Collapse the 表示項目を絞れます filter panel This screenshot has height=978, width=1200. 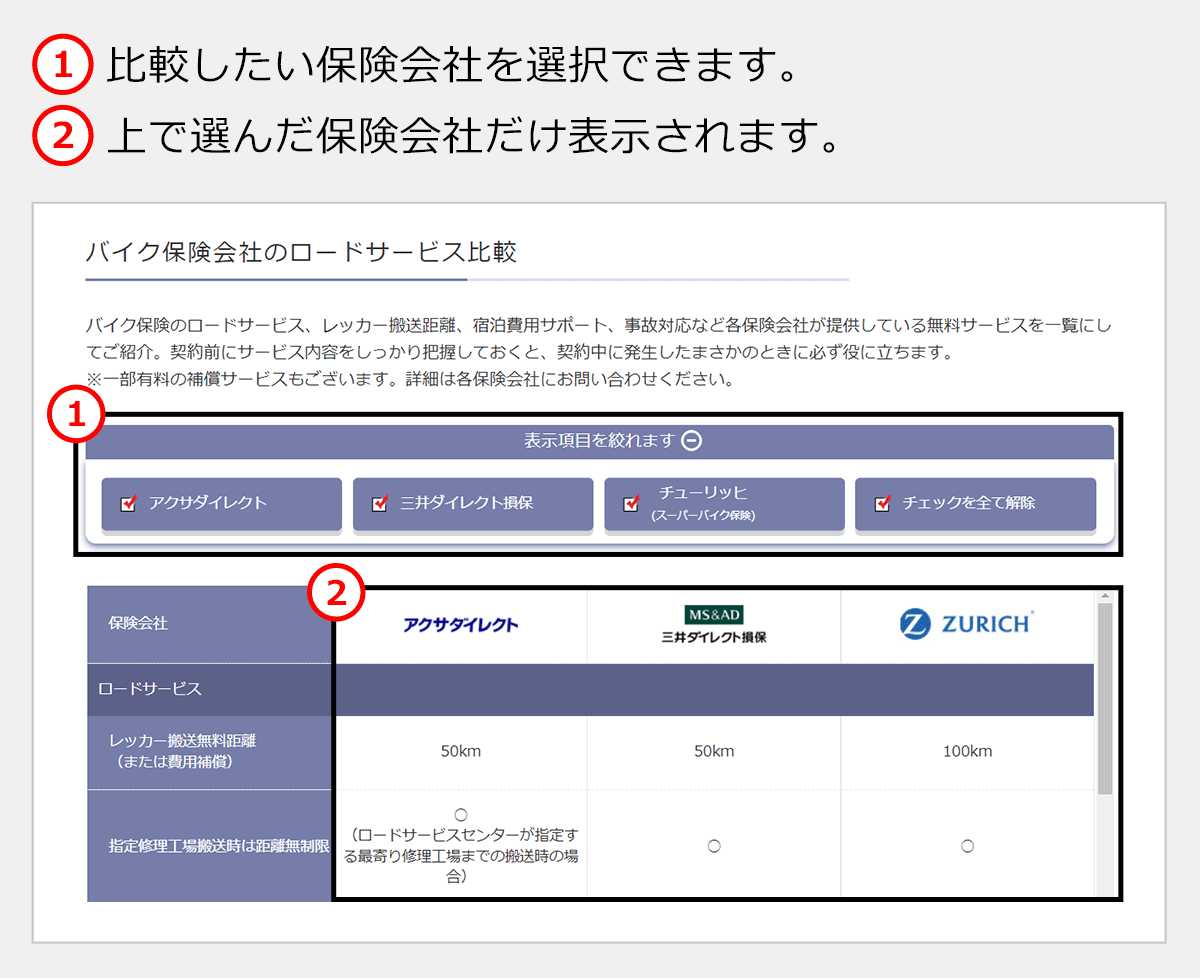(x=600, y=441)
